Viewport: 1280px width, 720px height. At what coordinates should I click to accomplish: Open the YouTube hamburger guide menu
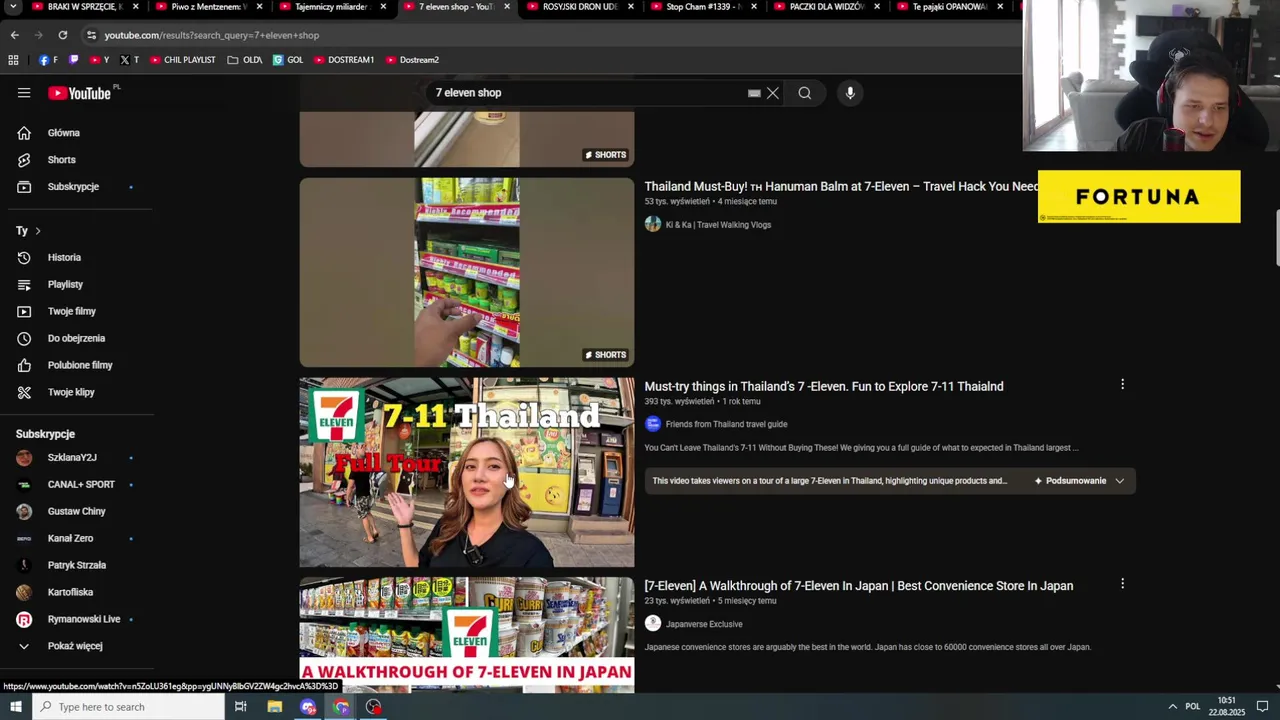click(x=24, y=93)
